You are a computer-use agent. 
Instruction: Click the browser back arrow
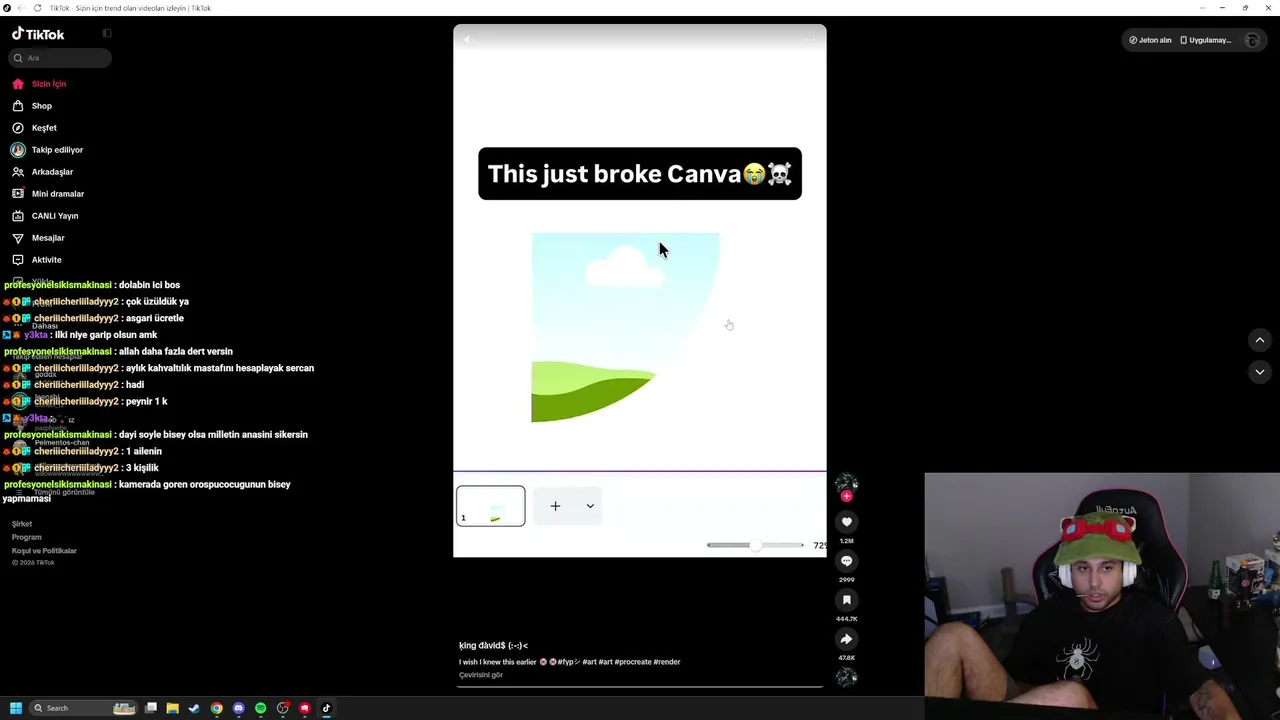point(21,8)
